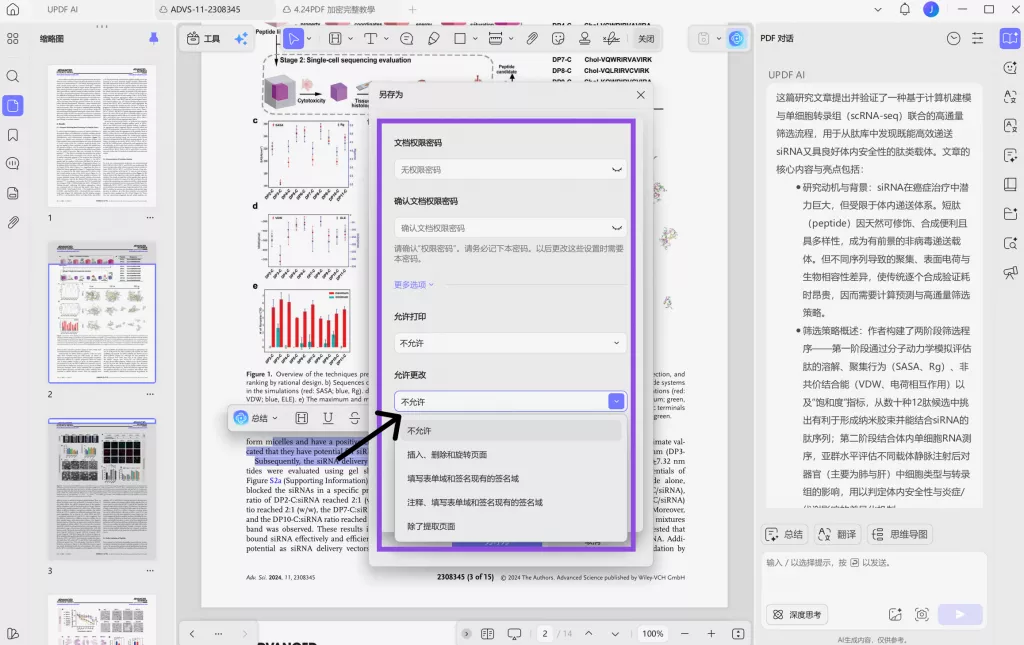
Task: Open the dropdown arrow beside the save icon
Action: click(x=718, y=39)
